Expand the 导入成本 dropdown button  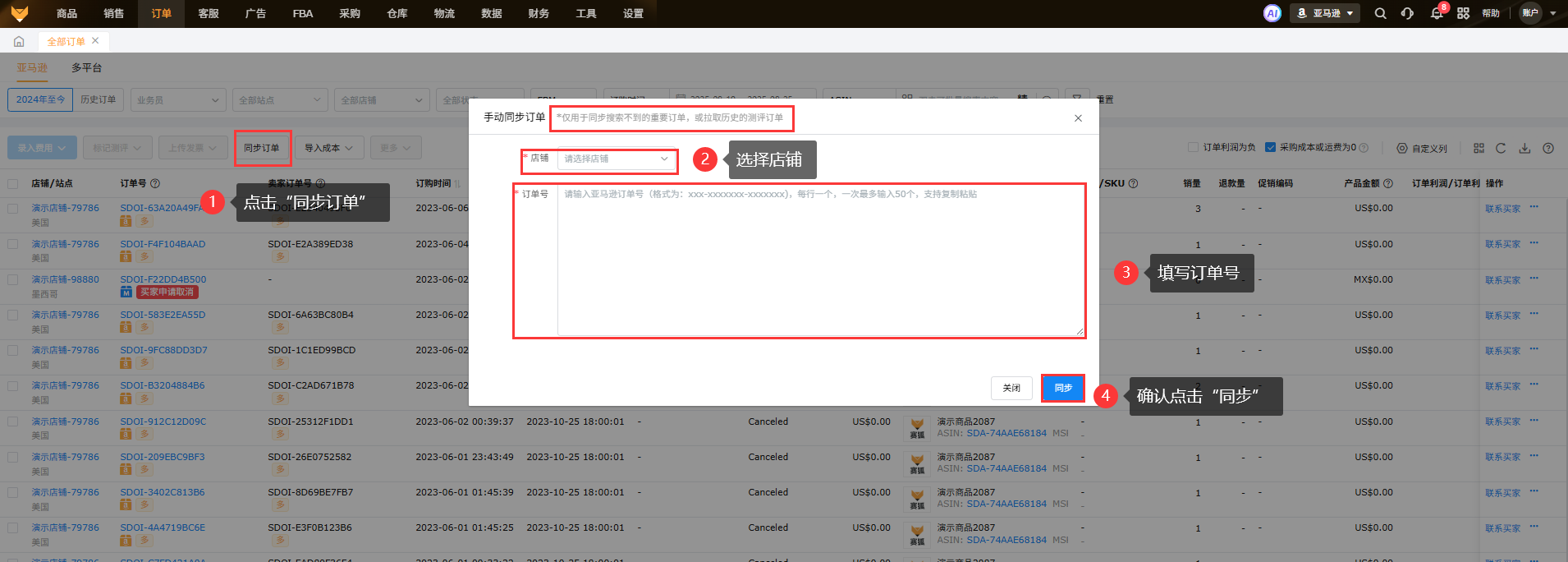tap(328, 148)
